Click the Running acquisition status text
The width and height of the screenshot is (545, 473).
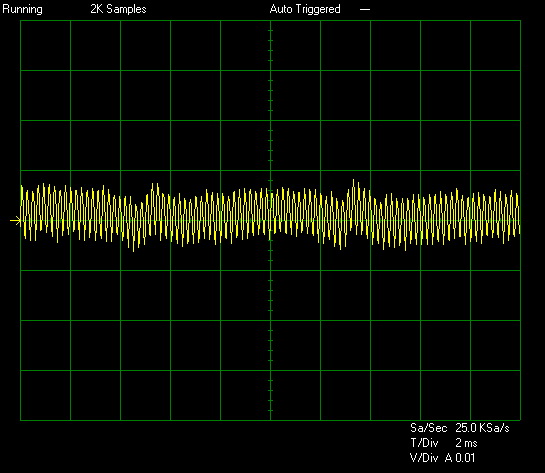pos(22,9)
